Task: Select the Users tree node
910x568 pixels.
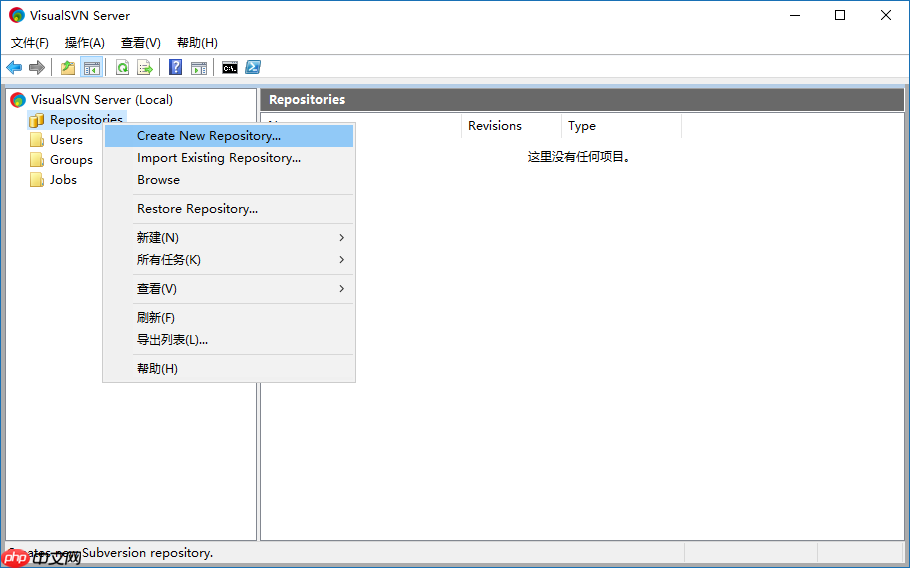Action: 66,140
